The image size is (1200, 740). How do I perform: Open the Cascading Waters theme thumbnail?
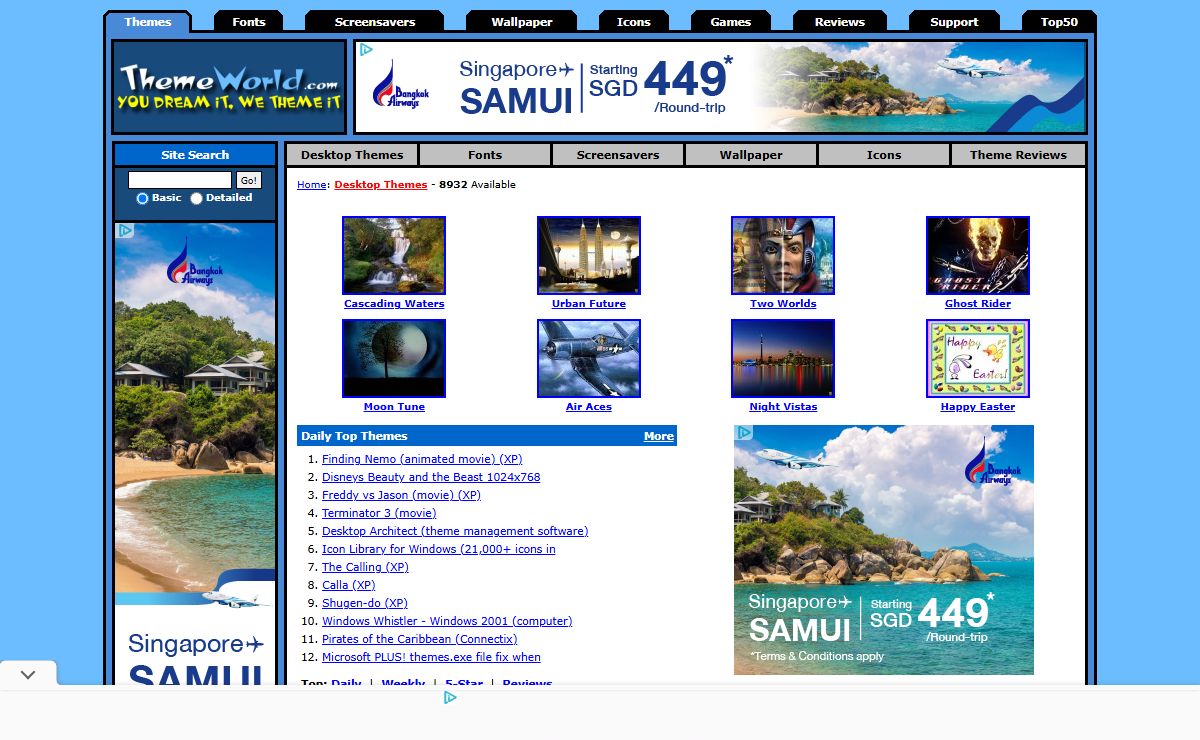click(x=393, y=255)
